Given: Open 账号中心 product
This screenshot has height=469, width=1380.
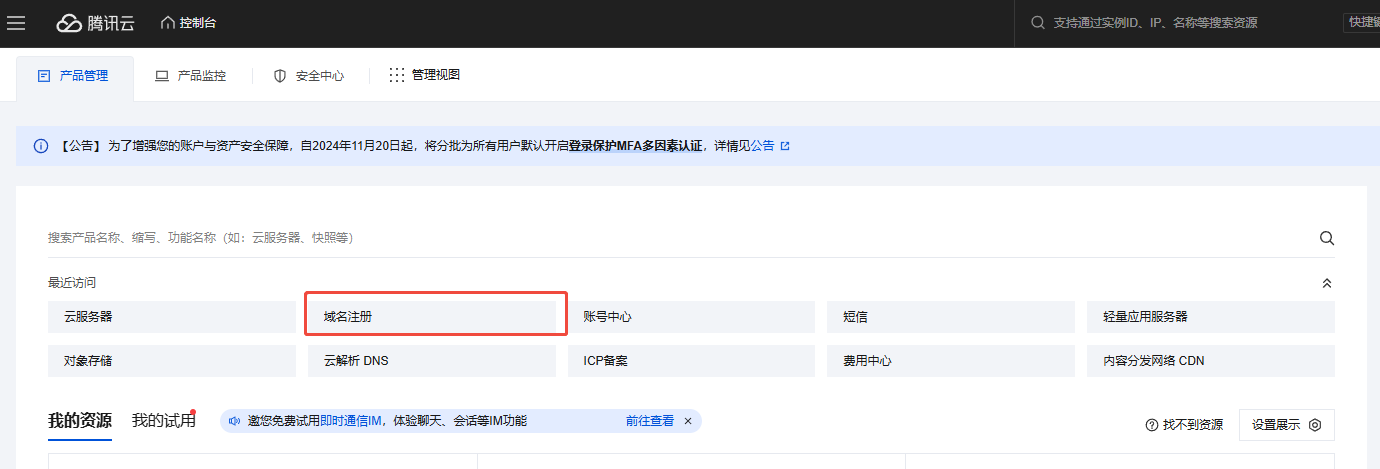Looking at the screenshot, I should click(691, 317).
